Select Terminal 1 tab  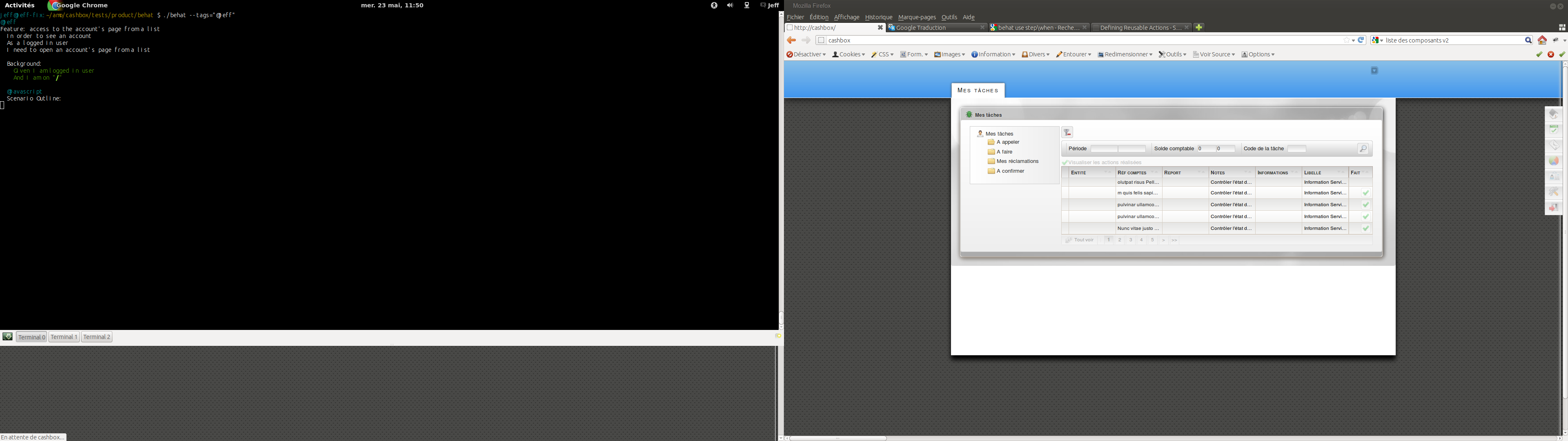click(64, 337)
